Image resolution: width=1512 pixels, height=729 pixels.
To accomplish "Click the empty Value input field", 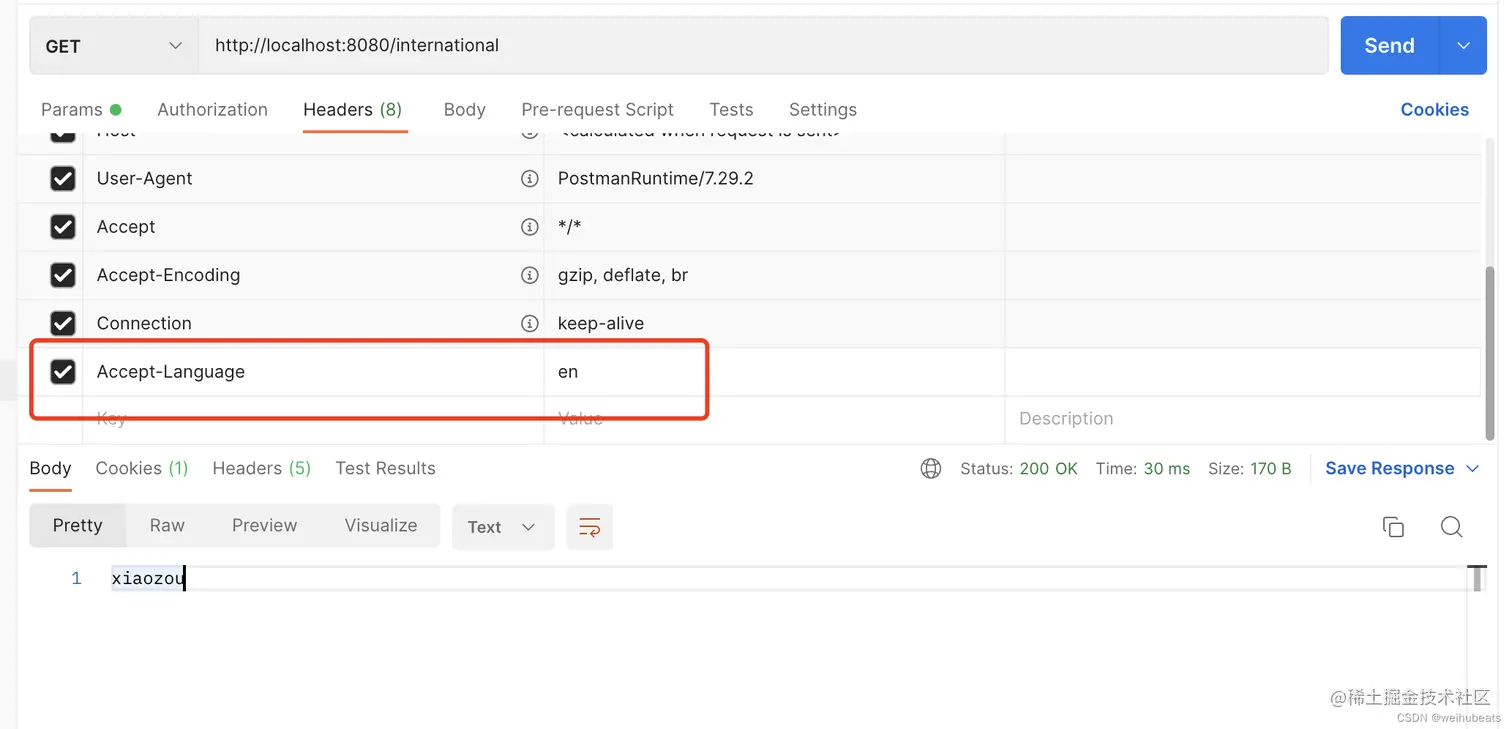I will tap(774, 420).
